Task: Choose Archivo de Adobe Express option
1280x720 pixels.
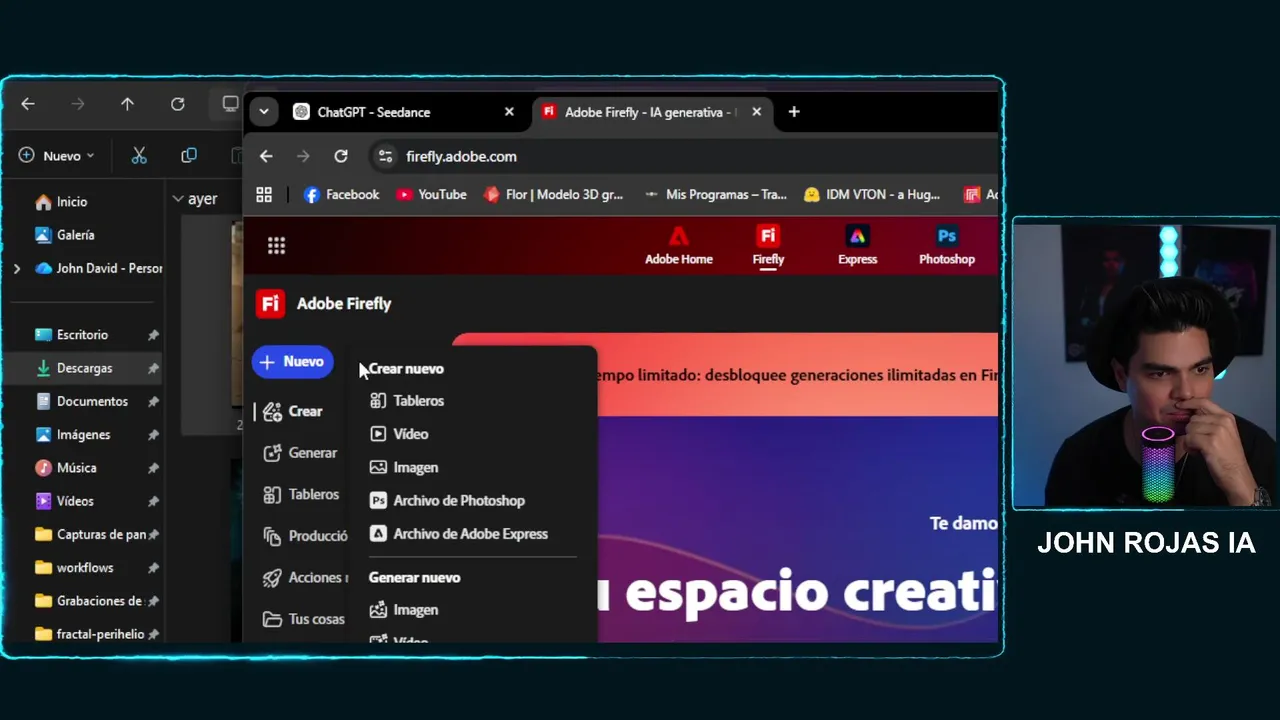Action: click(459, 534)
